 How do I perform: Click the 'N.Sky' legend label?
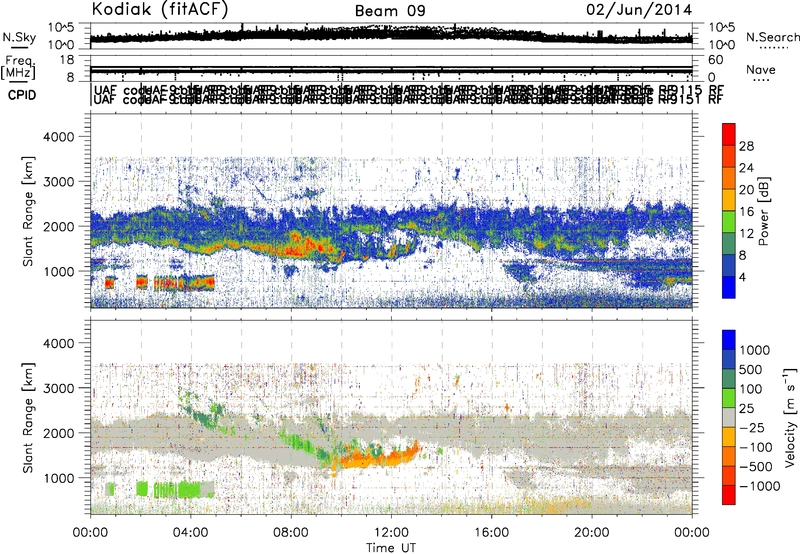[19, 37]
